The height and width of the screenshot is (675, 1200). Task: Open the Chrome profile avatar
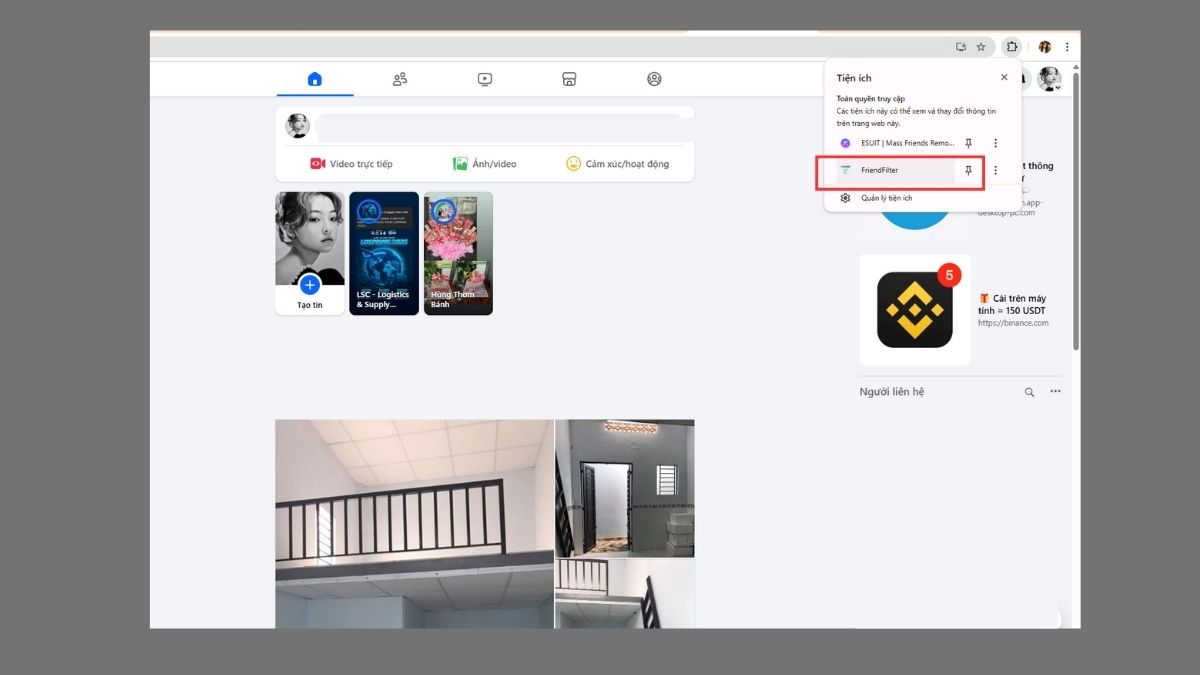coord(1045,47)
